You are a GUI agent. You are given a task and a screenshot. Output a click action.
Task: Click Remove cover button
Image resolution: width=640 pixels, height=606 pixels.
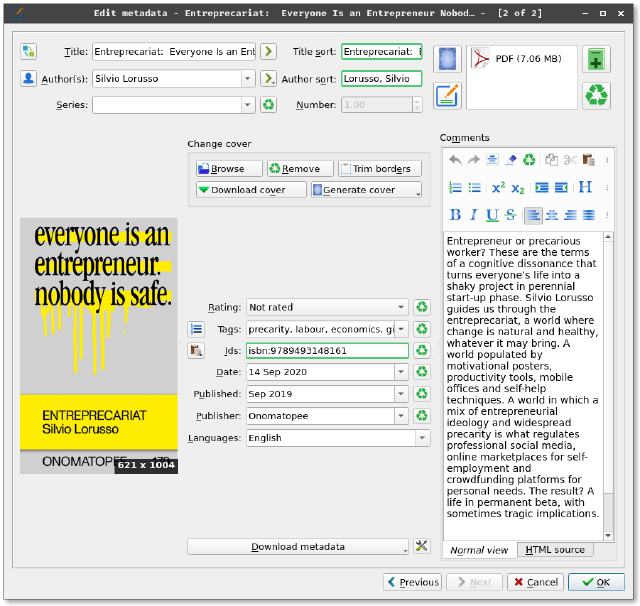300,169
